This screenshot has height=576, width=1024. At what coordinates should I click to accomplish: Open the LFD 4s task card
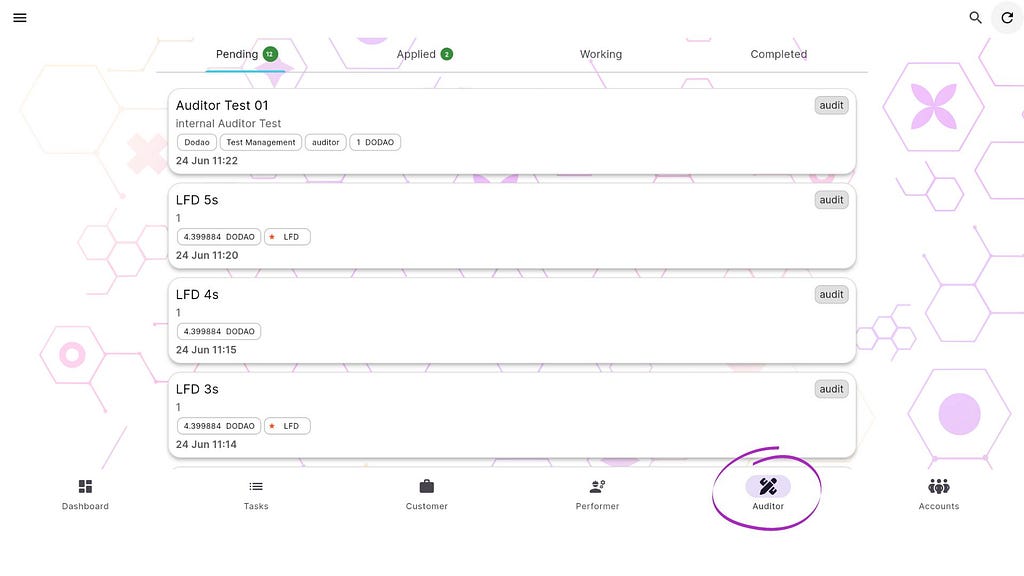(512, 321)
